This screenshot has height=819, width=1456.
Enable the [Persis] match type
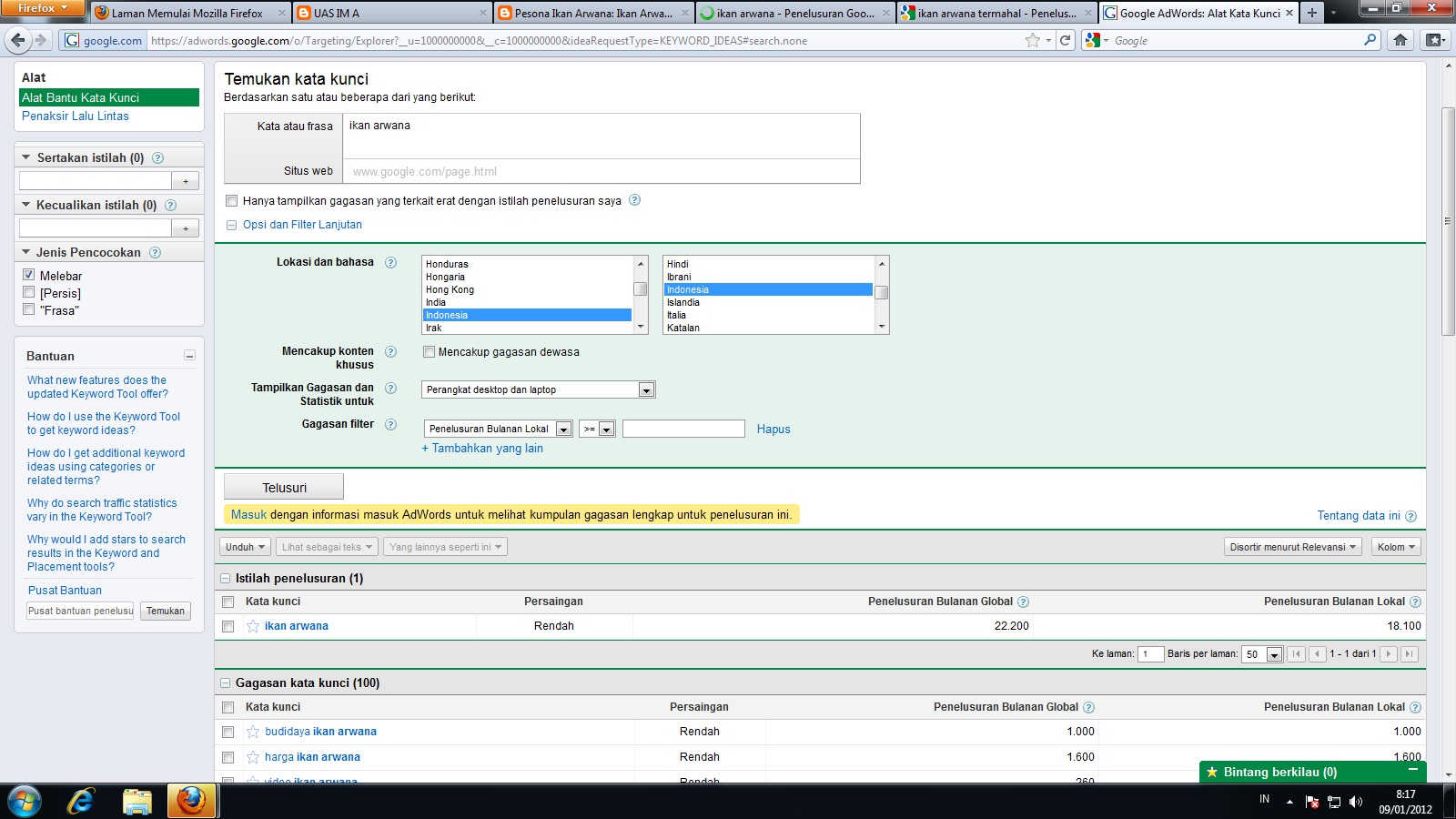pyautogui.click(x=29, y=292)
